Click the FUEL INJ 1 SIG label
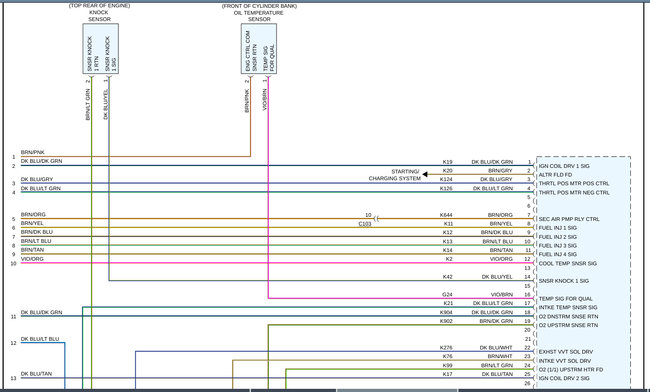 pyautogui.click(x=557, y=228)
